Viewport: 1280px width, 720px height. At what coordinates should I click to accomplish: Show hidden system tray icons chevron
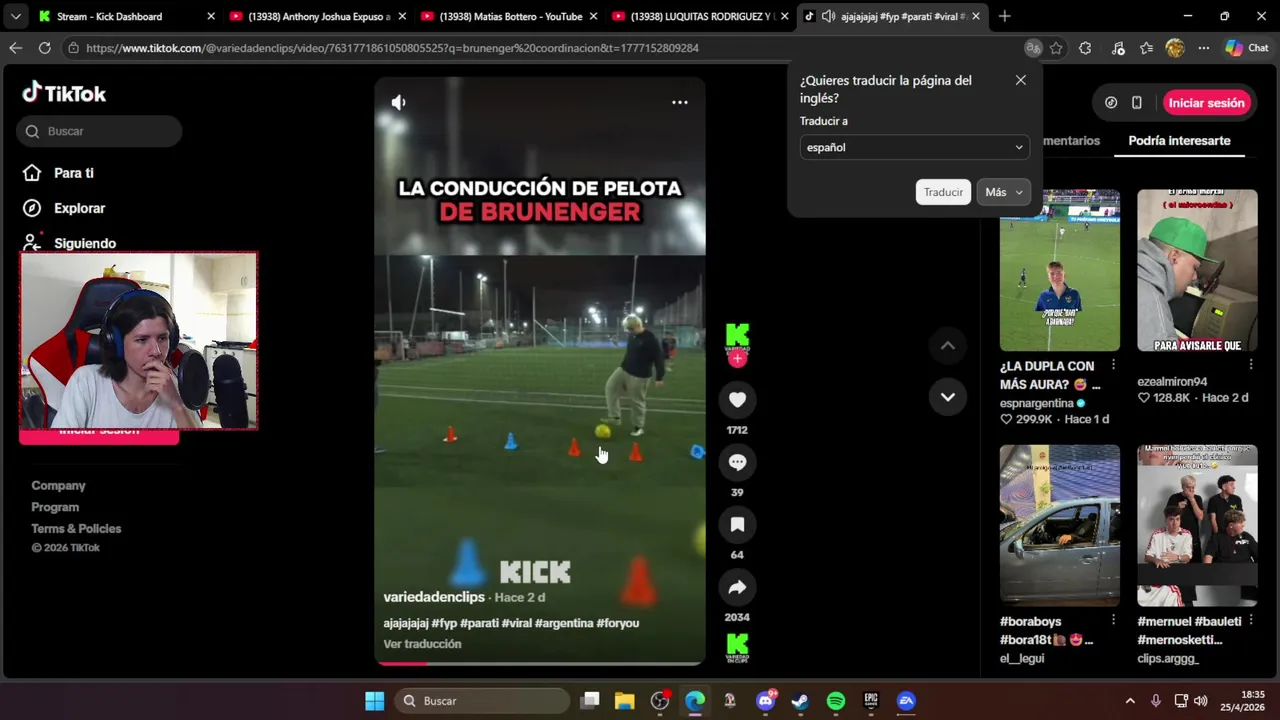tap(1130, 701)
